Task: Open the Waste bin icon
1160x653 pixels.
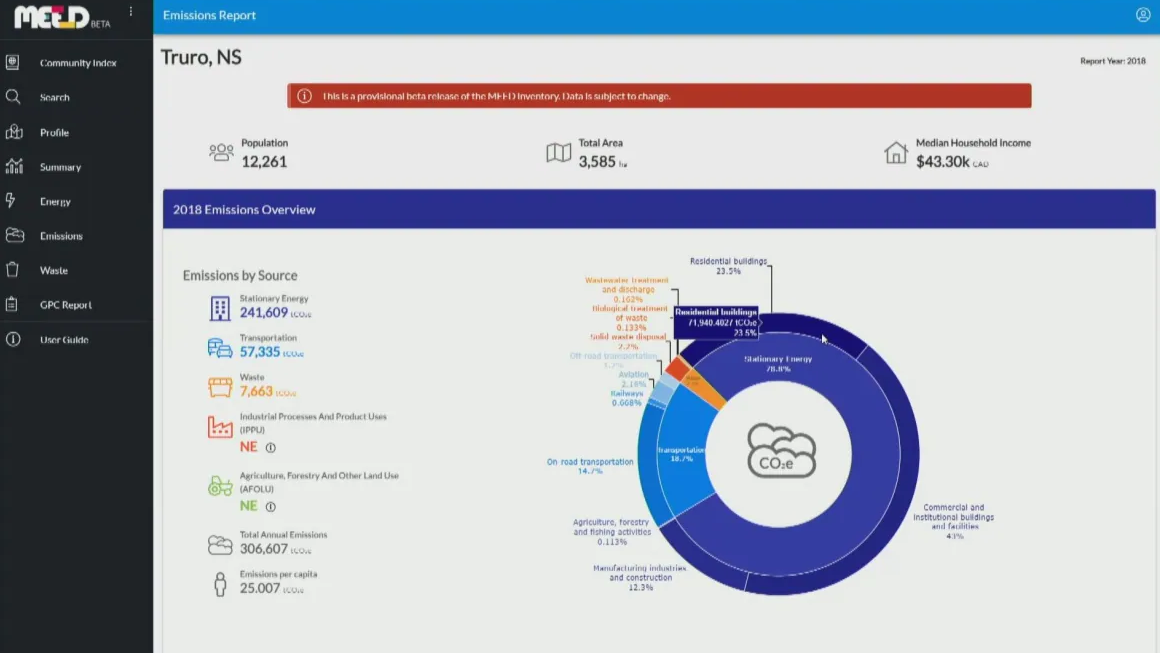Action: click(13, 270)
